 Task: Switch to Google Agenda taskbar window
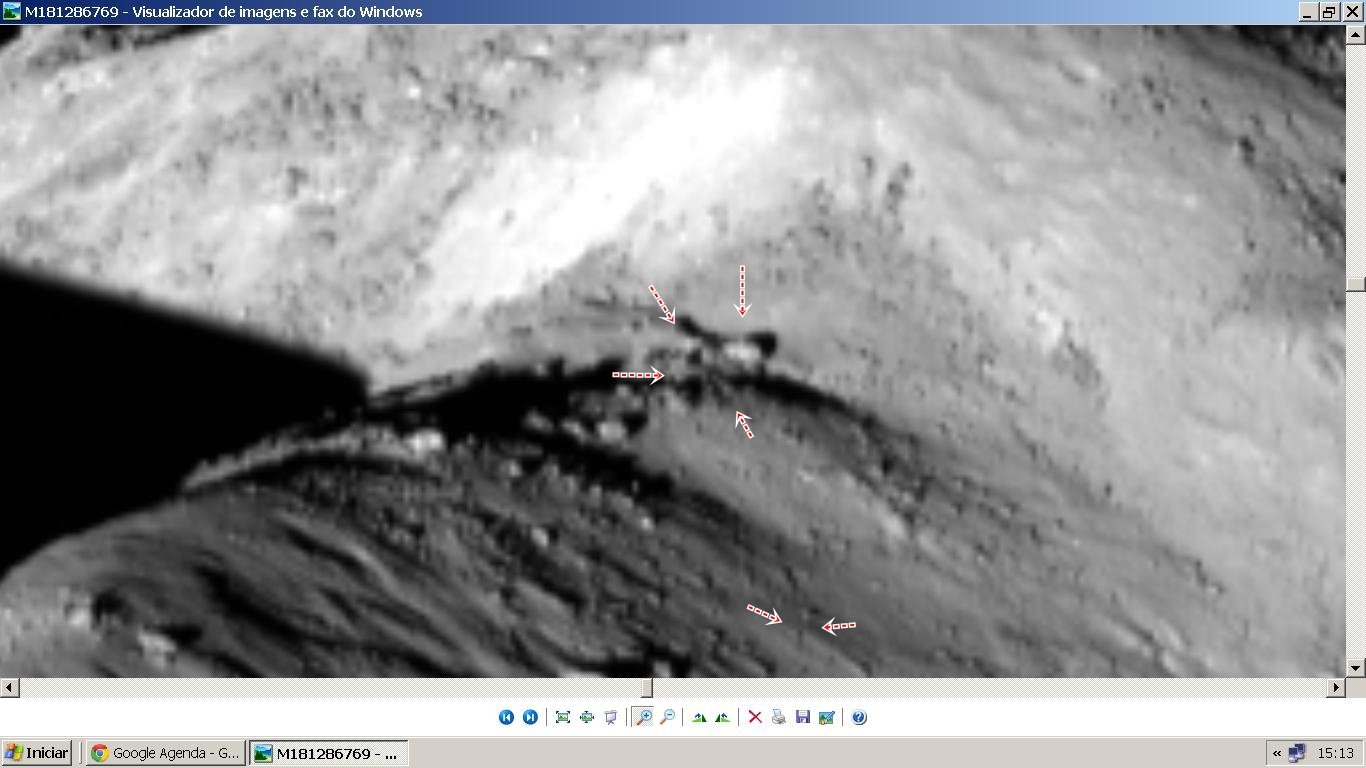tap(165, 753)
